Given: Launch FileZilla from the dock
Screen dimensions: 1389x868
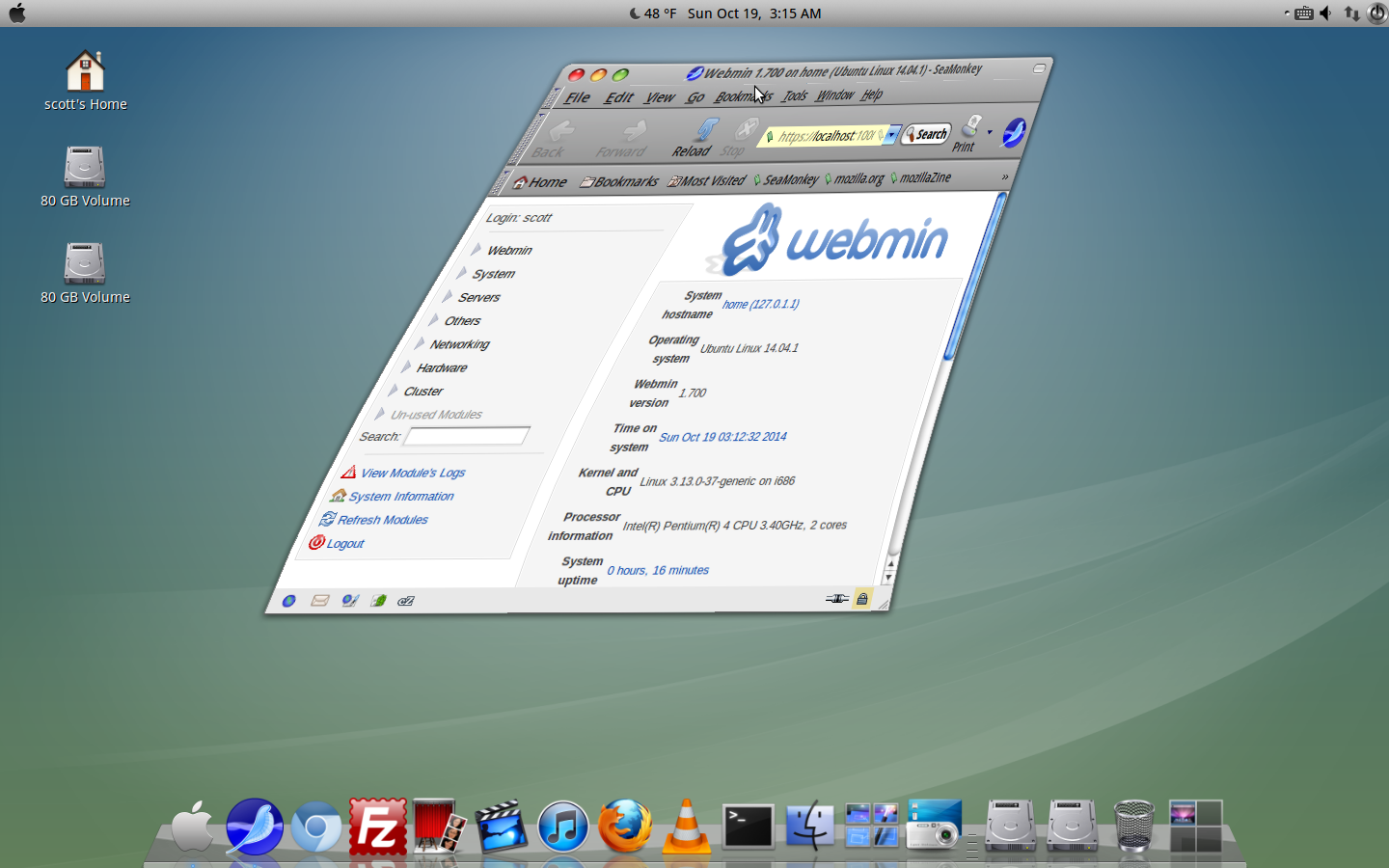Looking at the screenshot, I should click(377, 827).
